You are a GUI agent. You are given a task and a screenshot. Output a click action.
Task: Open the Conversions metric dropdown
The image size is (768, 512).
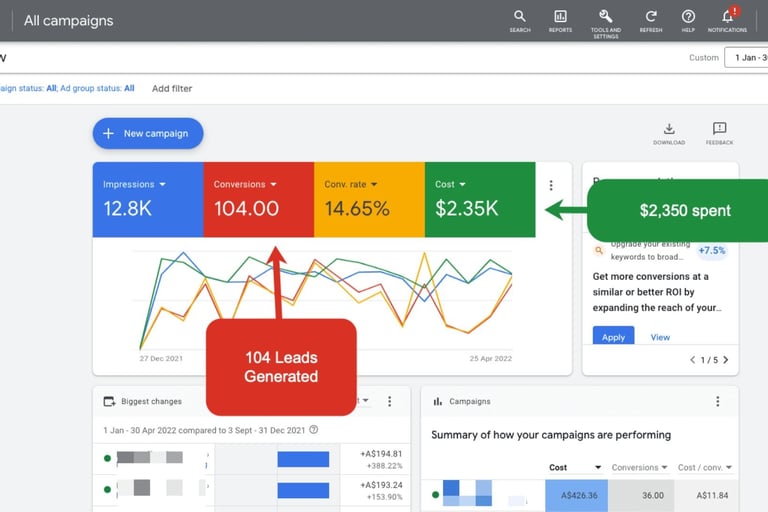pos(273,185)
